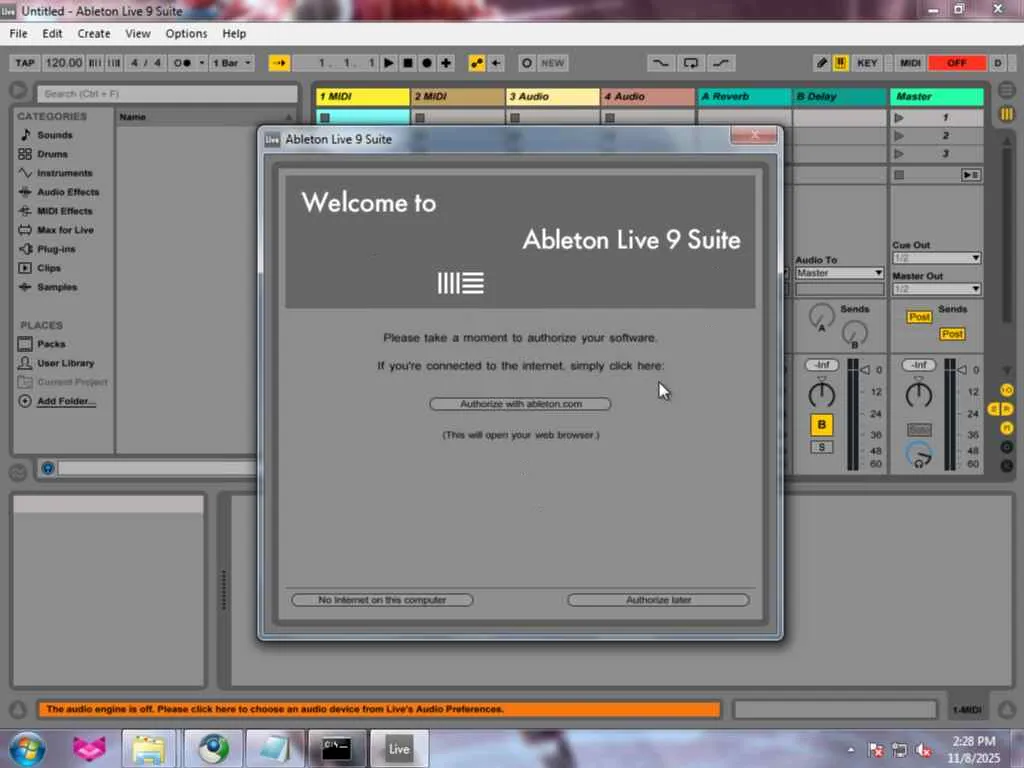This screenshot has width=1024, height=768.
Task: Open the Options menu
Action: click(x=186, y=33)
